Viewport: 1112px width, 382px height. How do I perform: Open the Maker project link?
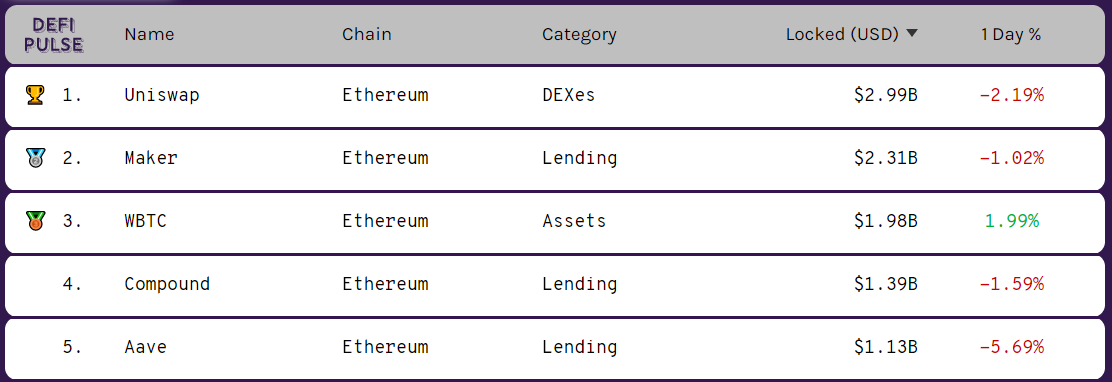click(150, 157)
